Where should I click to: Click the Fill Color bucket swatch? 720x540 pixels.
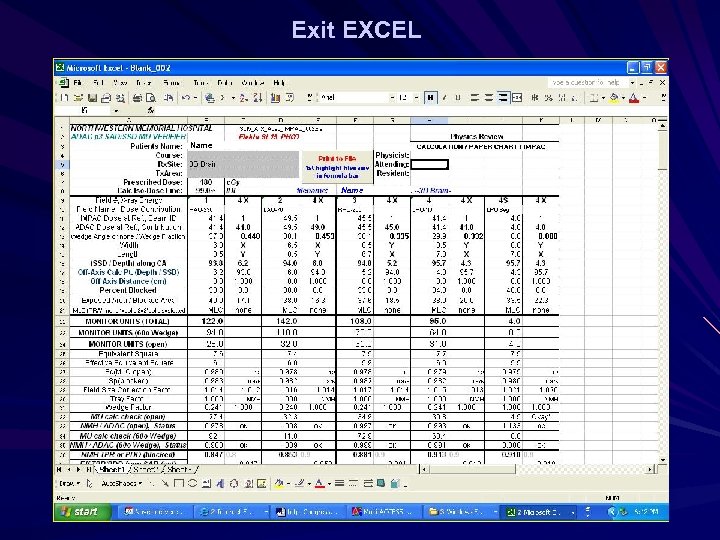614,98
